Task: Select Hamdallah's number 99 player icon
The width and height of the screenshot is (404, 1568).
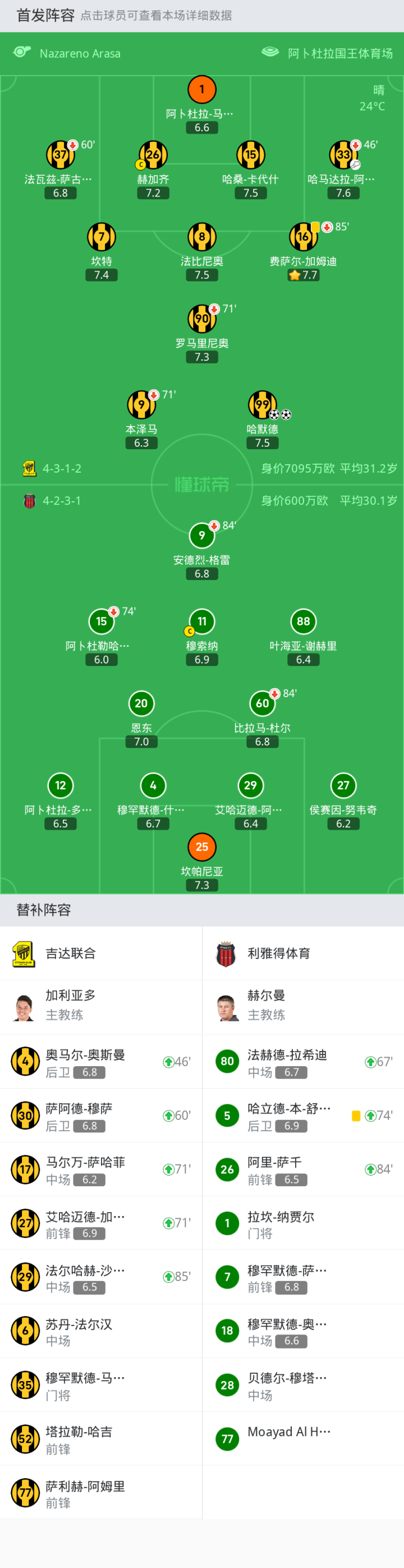Action: click(x=262, y=405)
